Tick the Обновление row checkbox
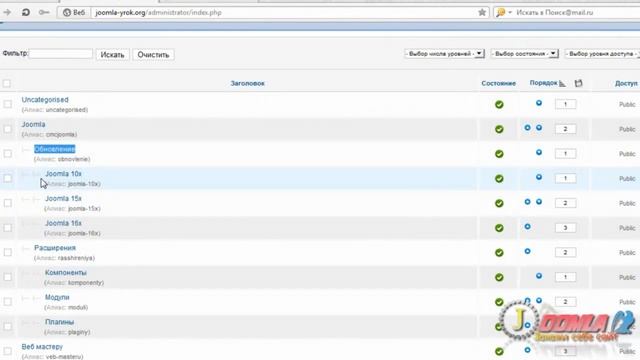The image size is (640, 360). click(x=7, y=153)
